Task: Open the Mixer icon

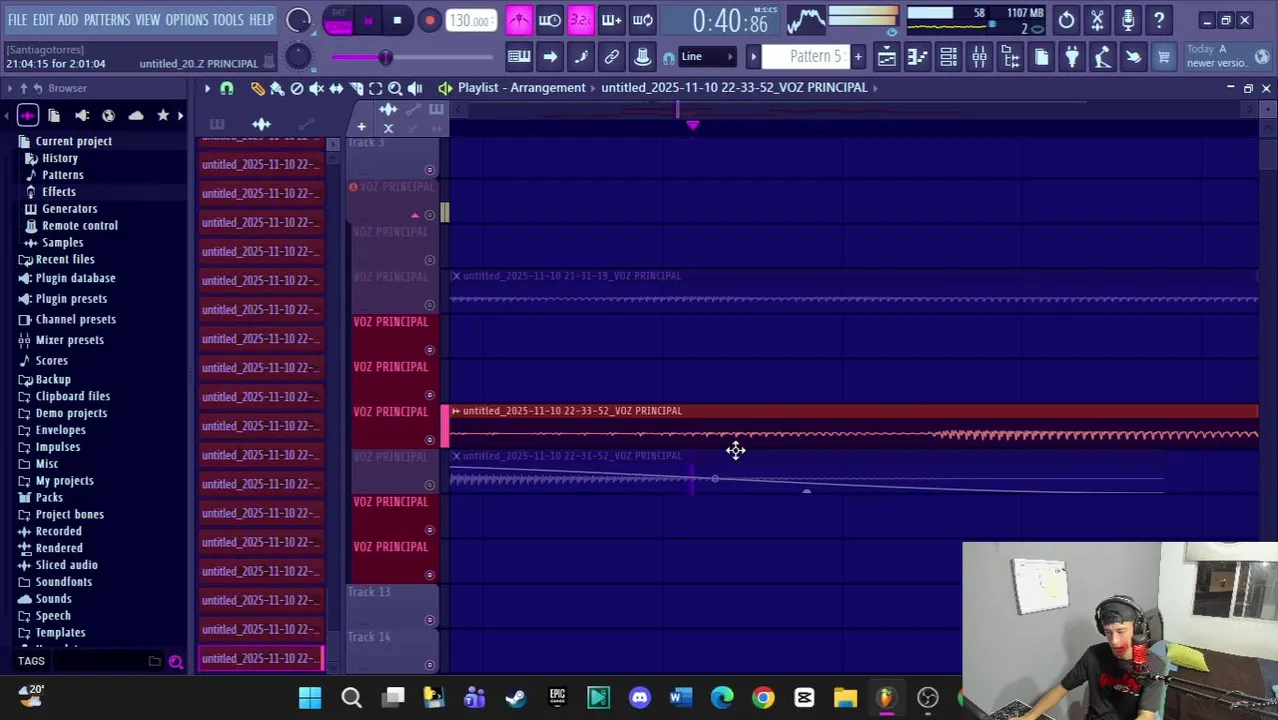Action: click(980, 57)
